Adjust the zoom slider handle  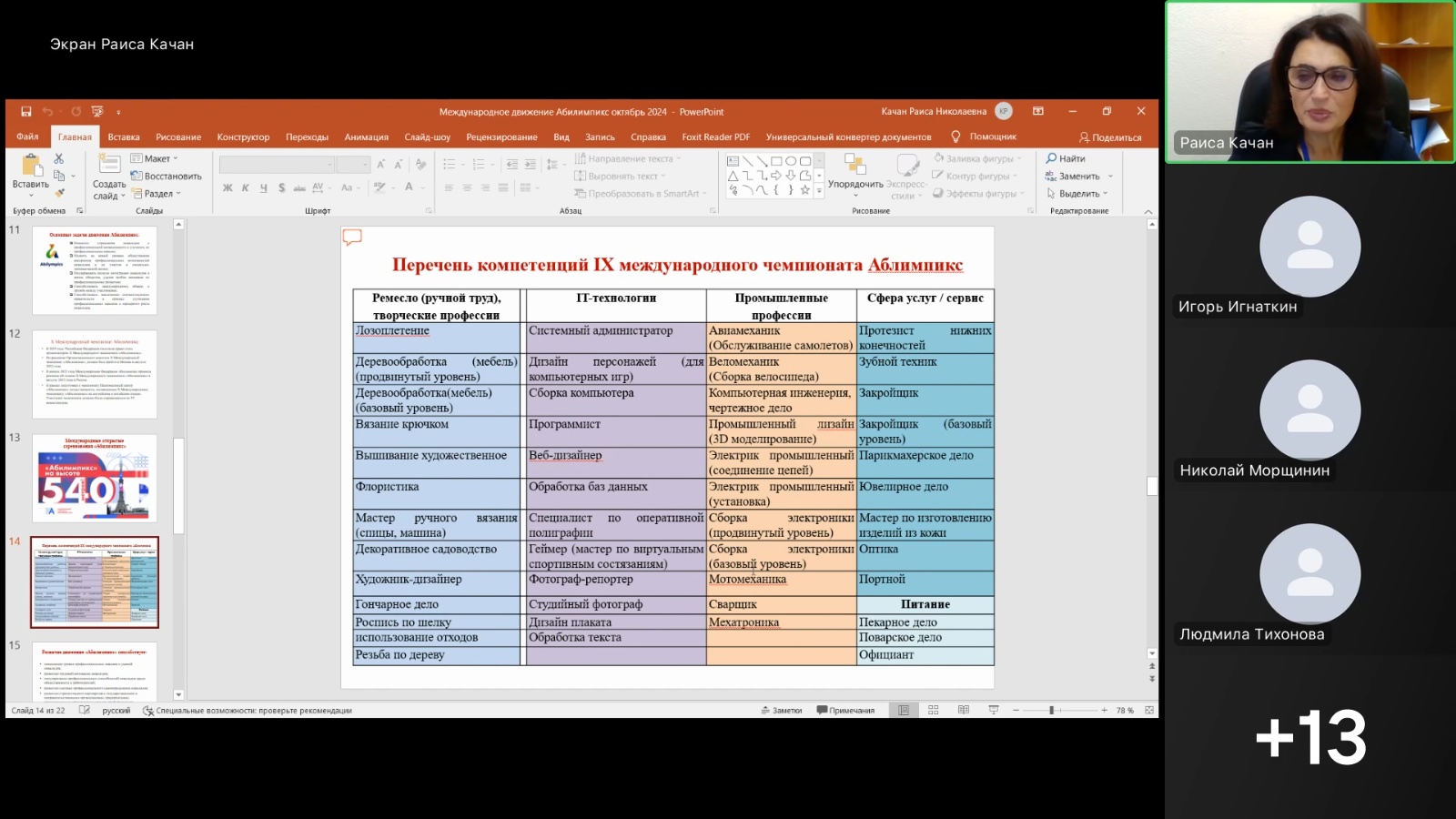pyautogui.click(x=1051, y=710)
